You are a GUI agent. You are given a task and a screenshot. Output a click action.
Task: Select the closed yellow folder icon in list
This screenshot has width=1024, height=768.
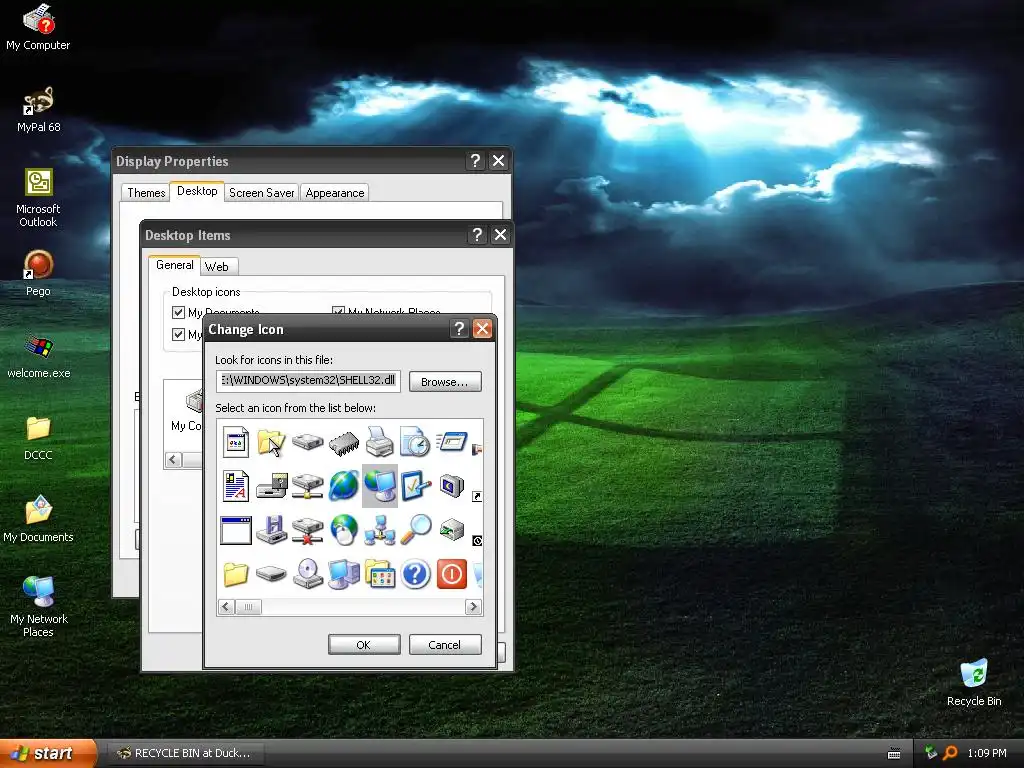pos(236,574)
